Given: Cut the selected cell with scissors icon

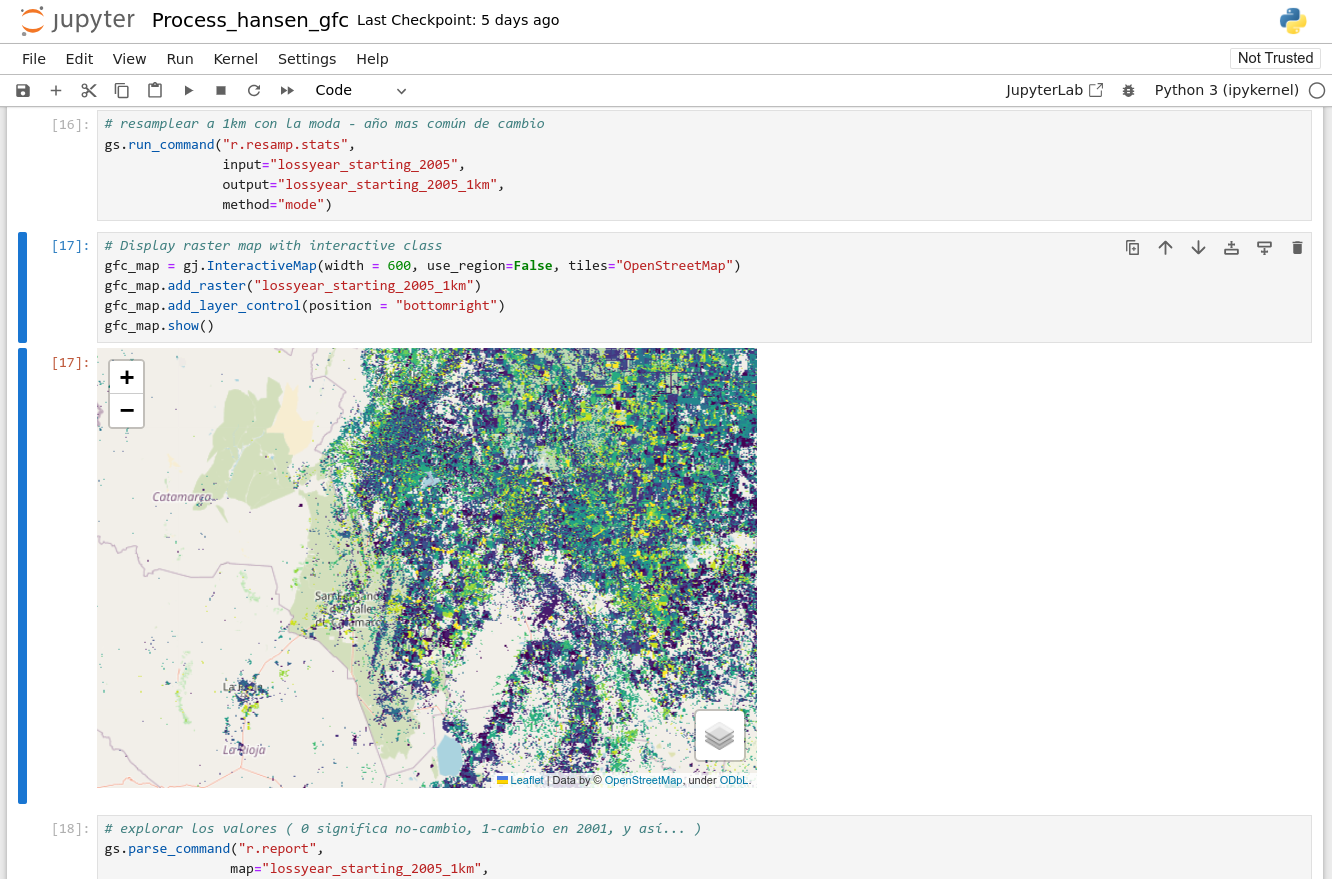Looking at the screenshot, I should pyautogui.click(x=89, y=90).
